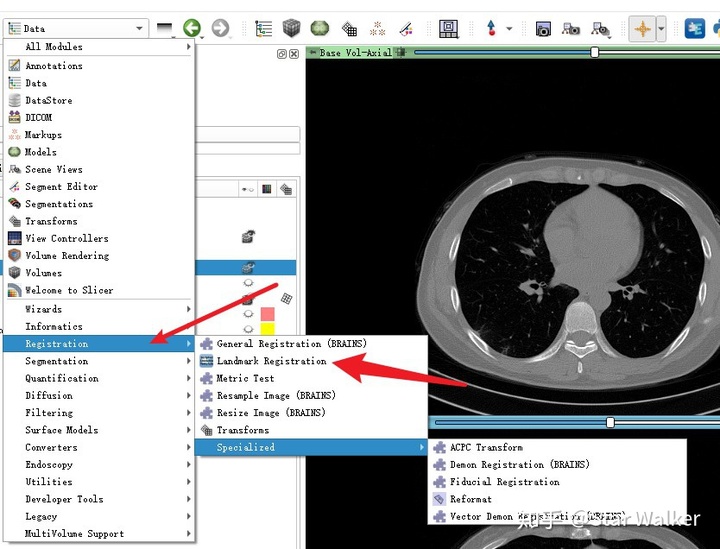
Task: Open Markups module toolbar icon
Action: 377,28
